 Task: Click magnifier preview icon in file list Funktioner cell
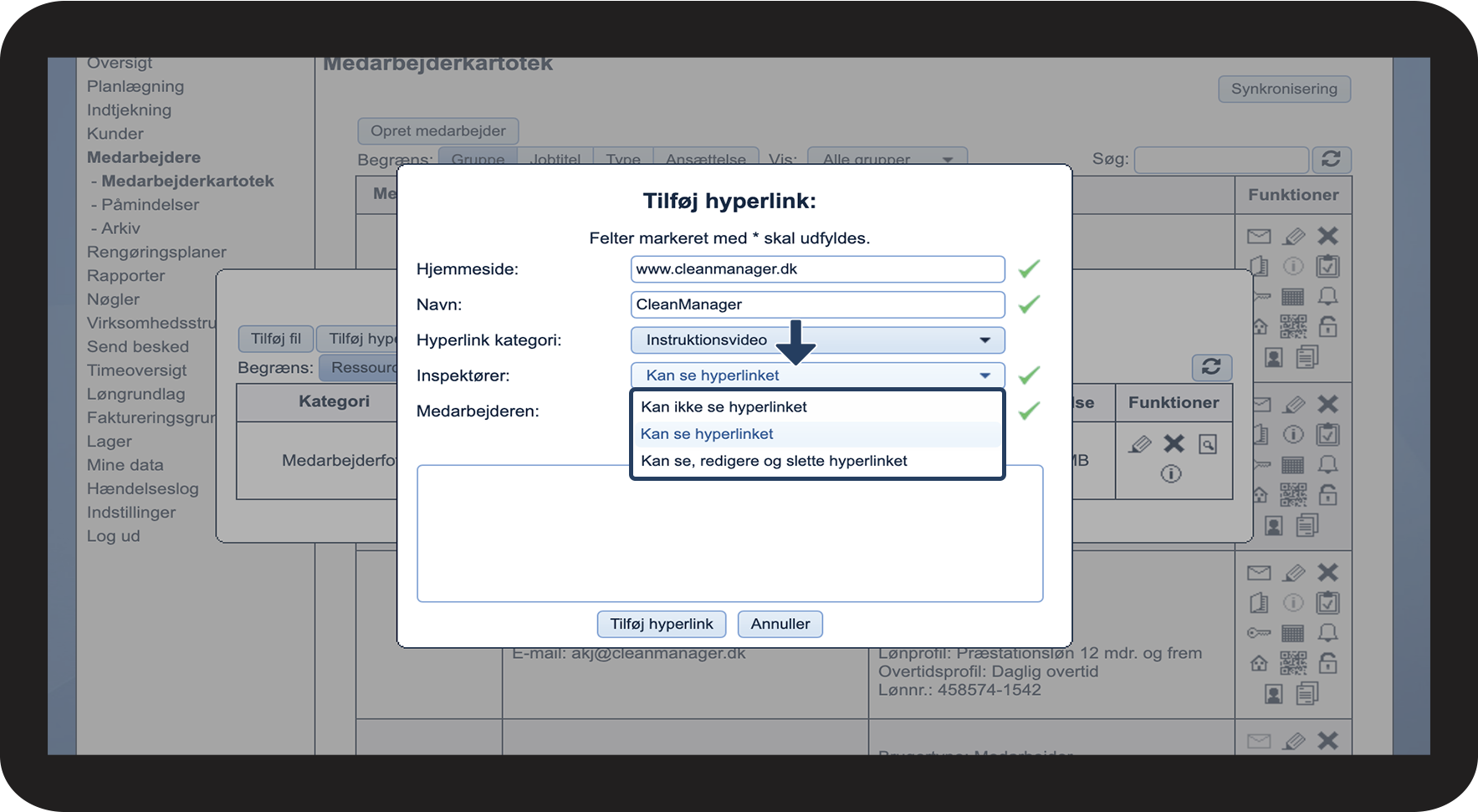point(1208,444)
